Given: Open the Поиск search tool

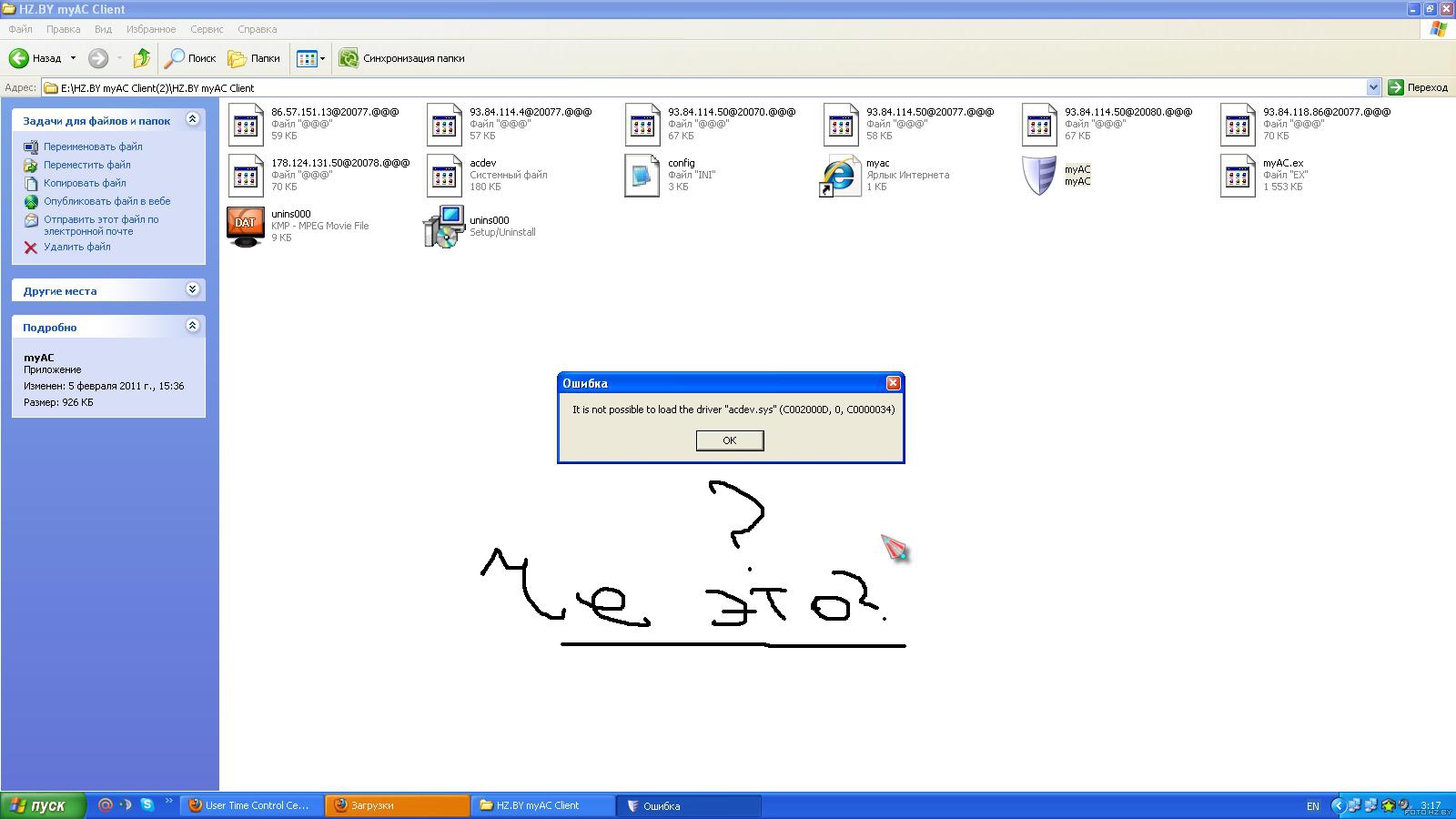Looking at the screenshot, I should [x=190, y=58].
